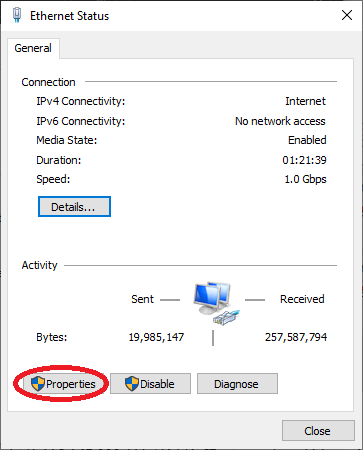
Task: Click the Activity section heading
Action: click(x=39, y=265)
